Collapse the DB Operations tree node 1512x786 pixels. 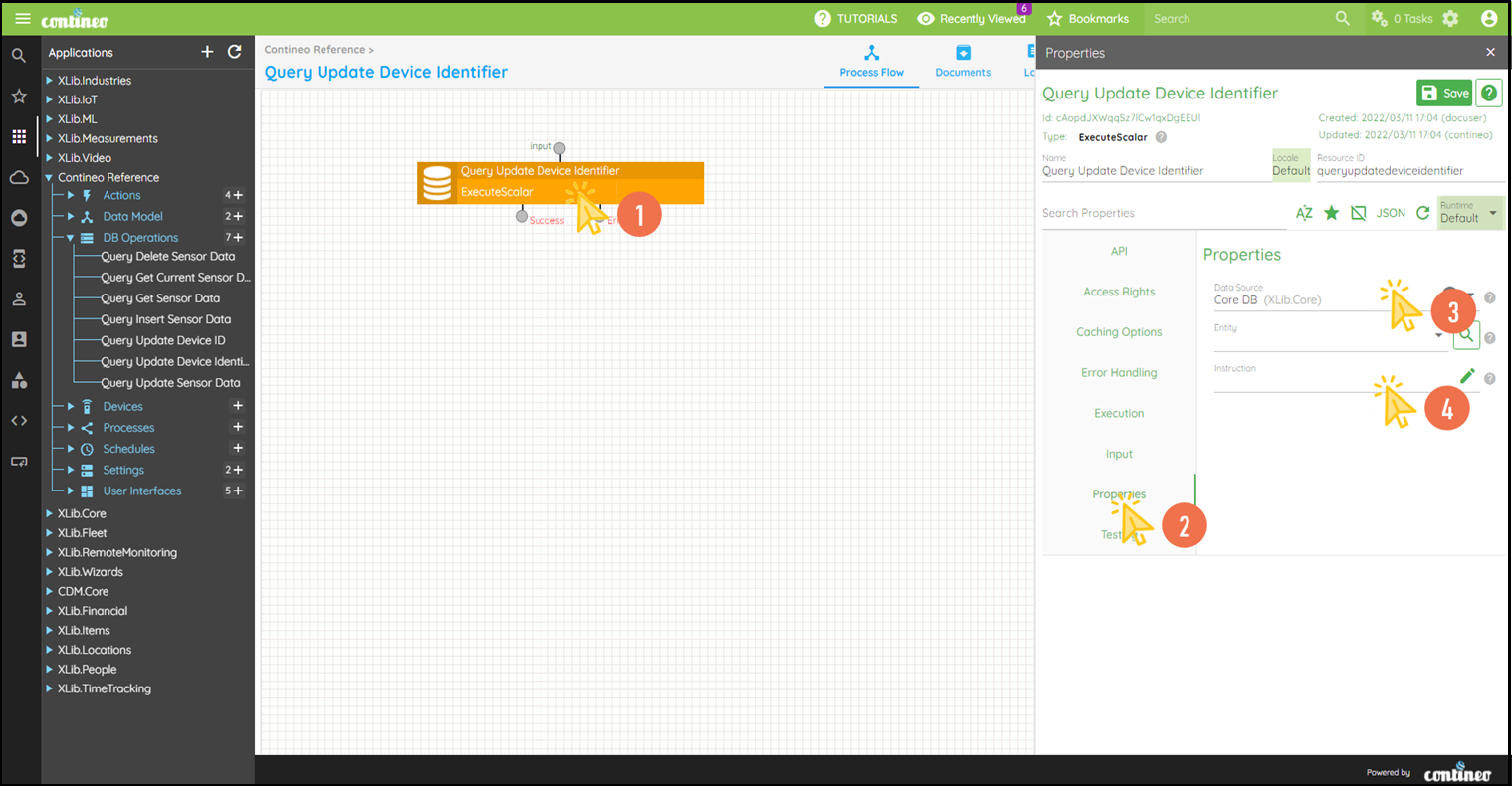(71, 238)
